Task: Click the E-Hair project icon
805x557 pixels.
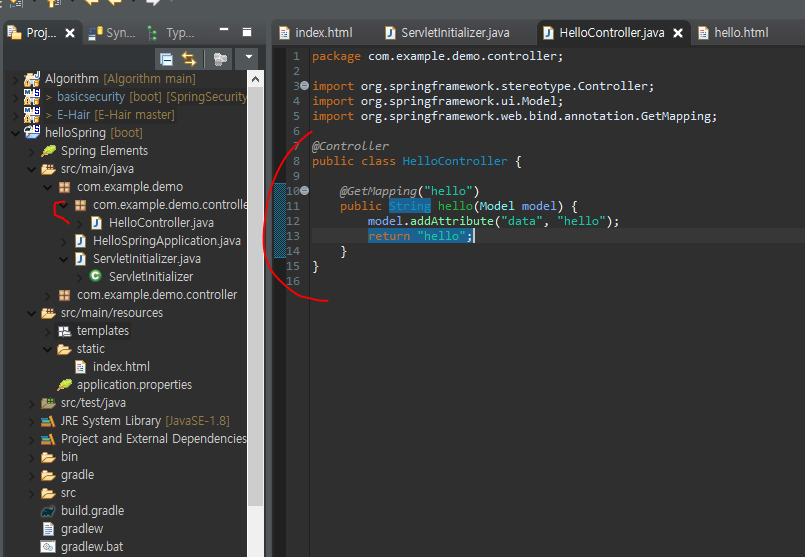Action: pyautogui.click(x=32, y=114)
